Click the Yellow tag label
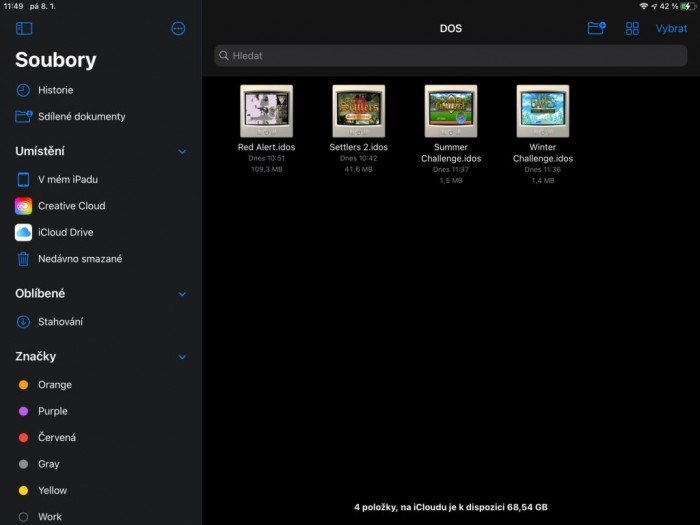700x525 pixels. (x=52, y=491)
